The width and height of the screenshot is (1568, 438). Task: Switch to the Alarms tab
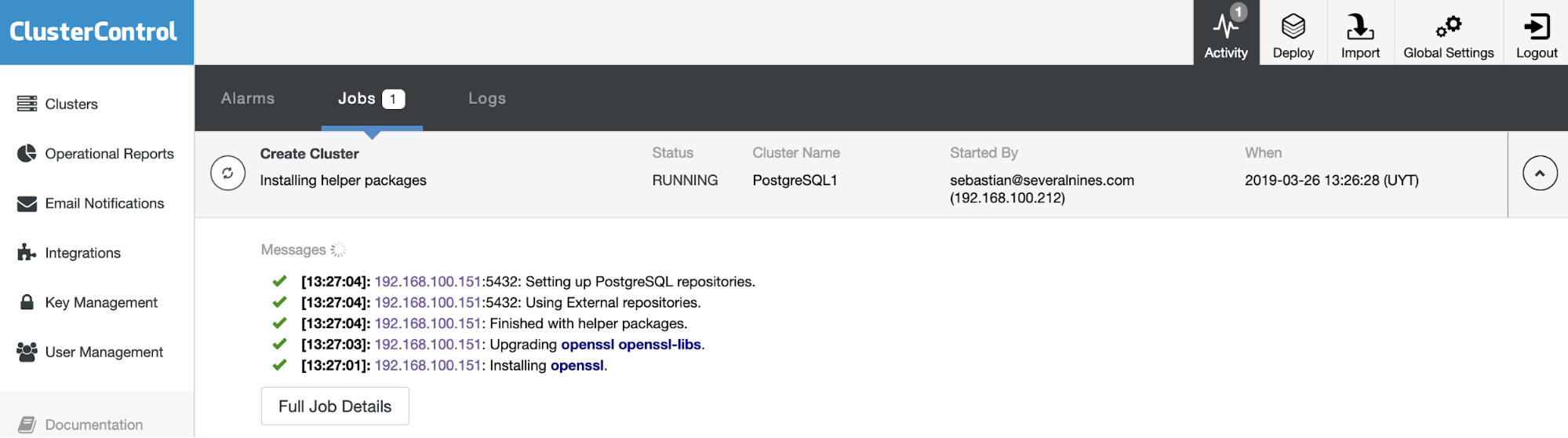click(248, 98)
